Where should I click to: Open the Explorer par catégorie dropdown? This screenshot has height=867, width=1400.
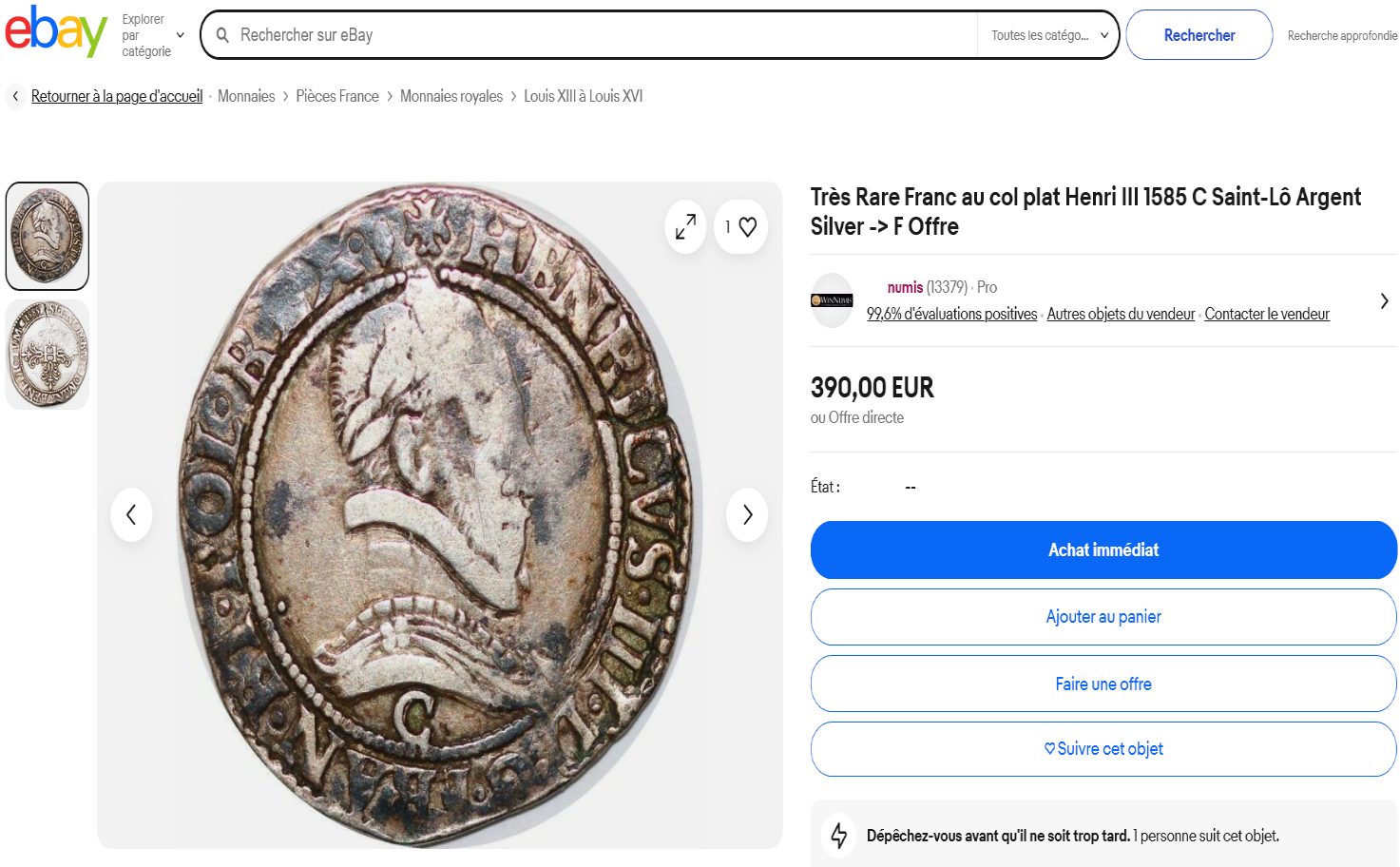click(152, 35)
